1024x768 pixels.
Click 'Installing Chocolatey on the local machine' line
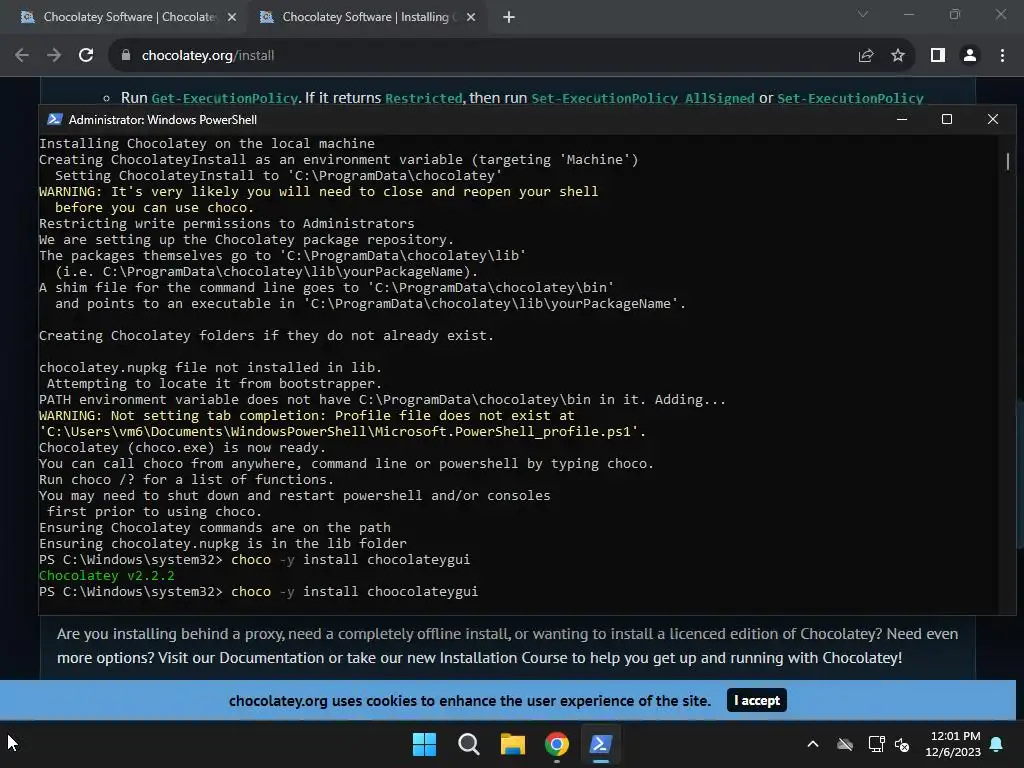click(206, 143)
